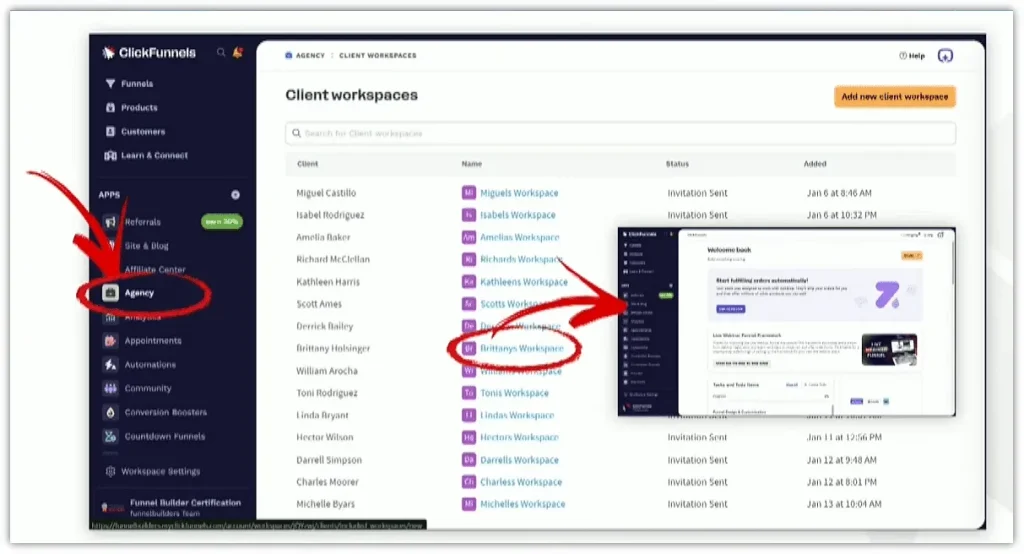1024x554 pixels.
Task: Click Add new client workspace button
Action: tap(894, 97)
